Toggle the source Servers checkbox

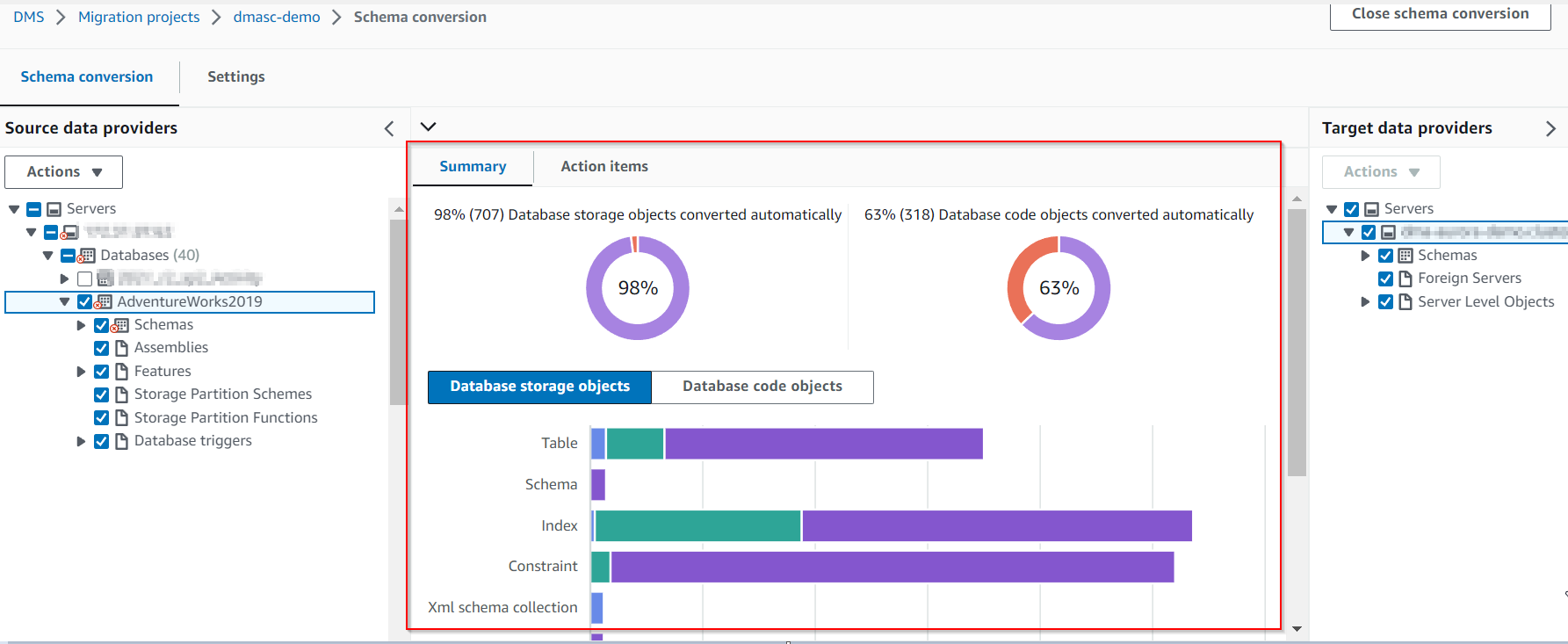[x=33, y=209]
